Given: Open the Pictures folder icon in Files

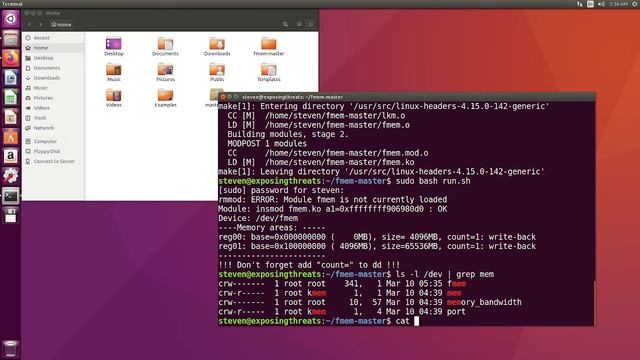Looking at the screenshot, I should tap(165, 72).
